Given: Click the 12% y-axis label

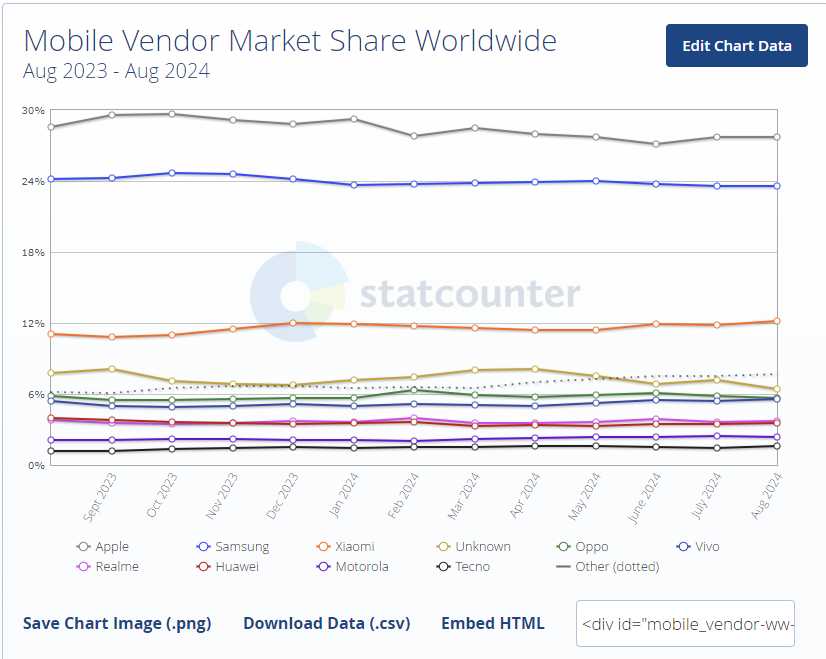Looking at the screenshot, I should click(x=33, y=323).
